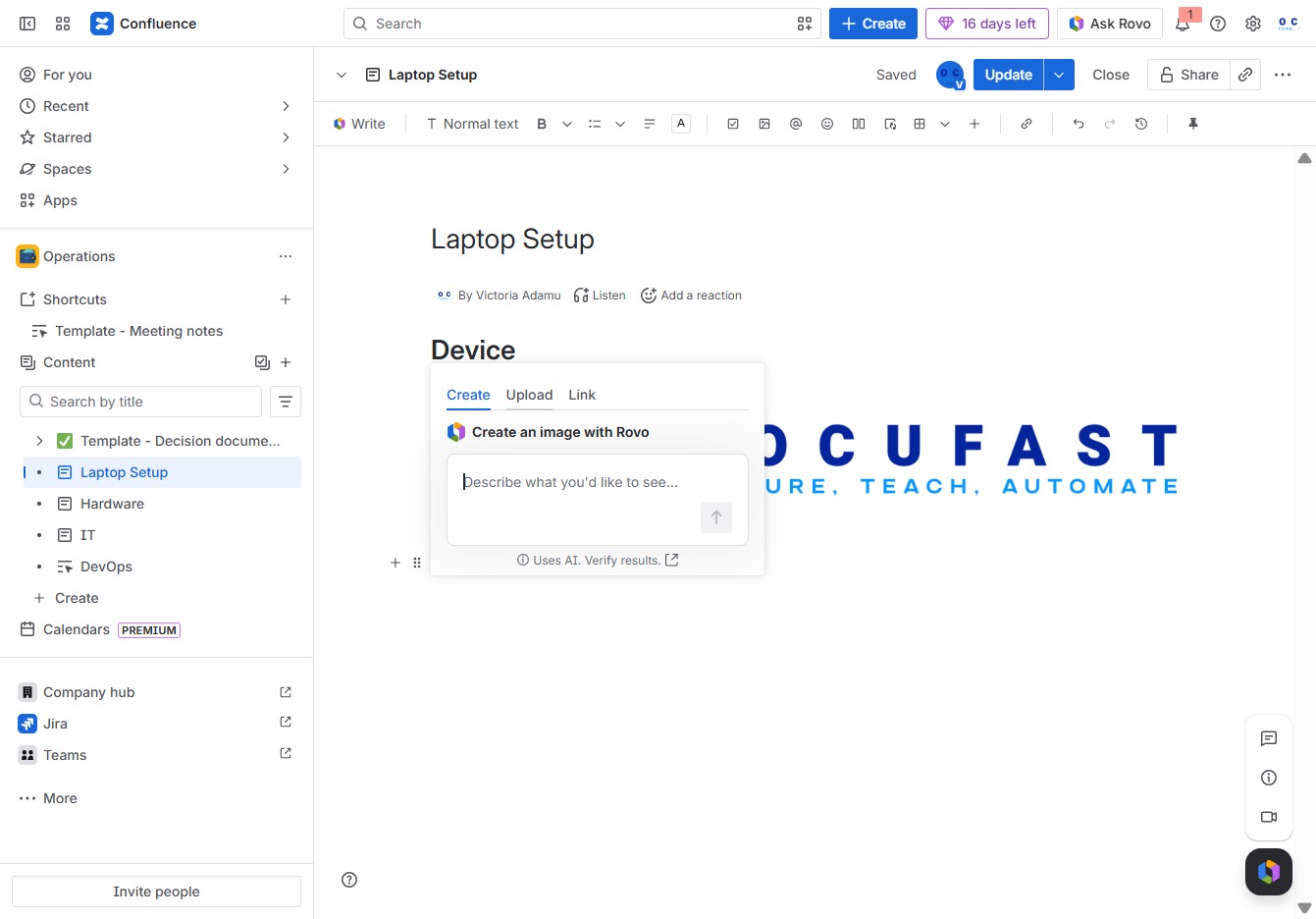Viewport: 1316px width, 919px height.
Task: Expand the list options dropdown
Action: [x=620, y=124]
